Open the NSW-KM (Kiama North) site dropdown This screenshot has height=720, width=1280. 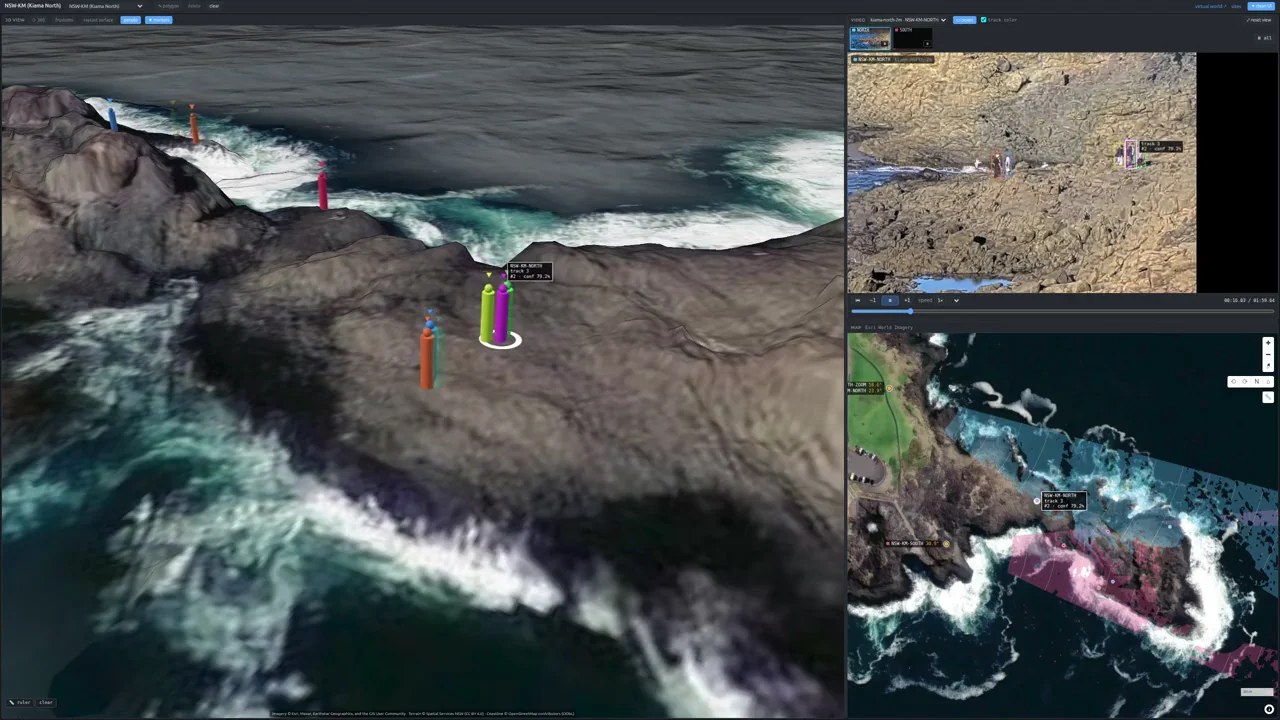point(106,6)
